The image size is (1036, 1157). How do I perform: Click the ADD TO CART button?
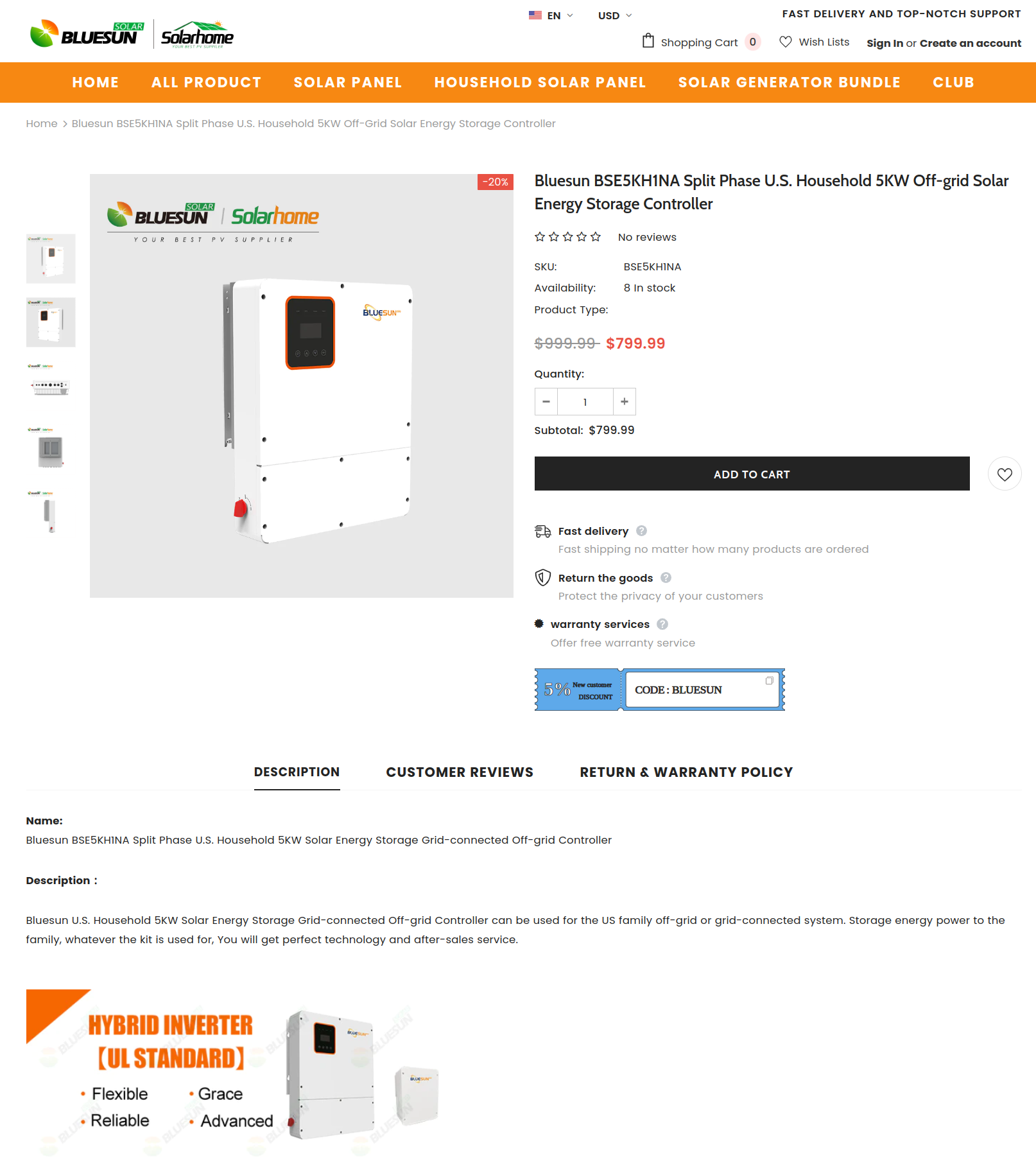click(x=752, y=474)
